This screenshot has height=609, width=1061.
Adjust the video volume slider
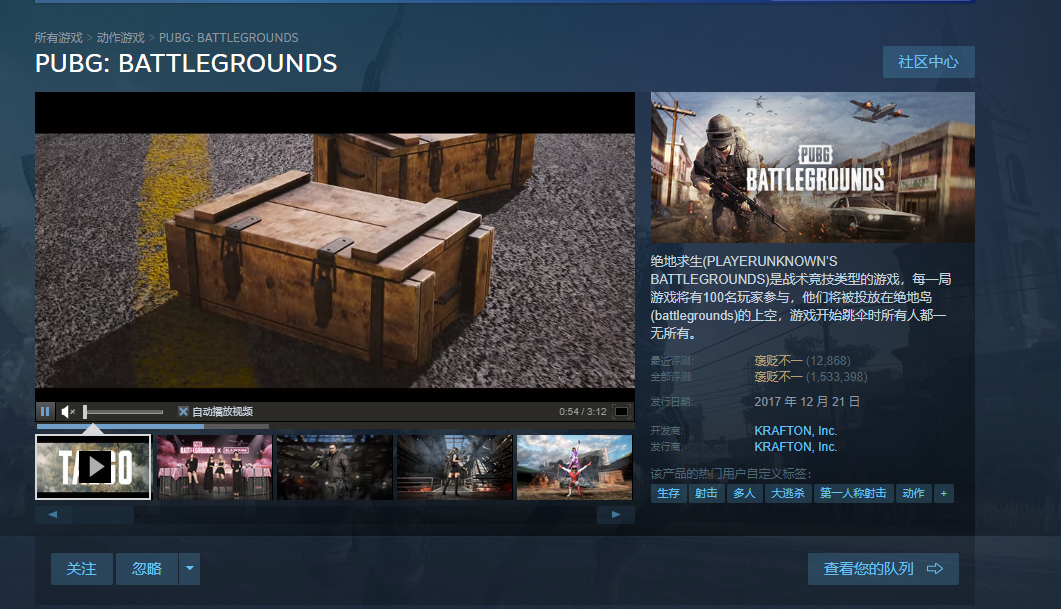(x=124, y=411)
